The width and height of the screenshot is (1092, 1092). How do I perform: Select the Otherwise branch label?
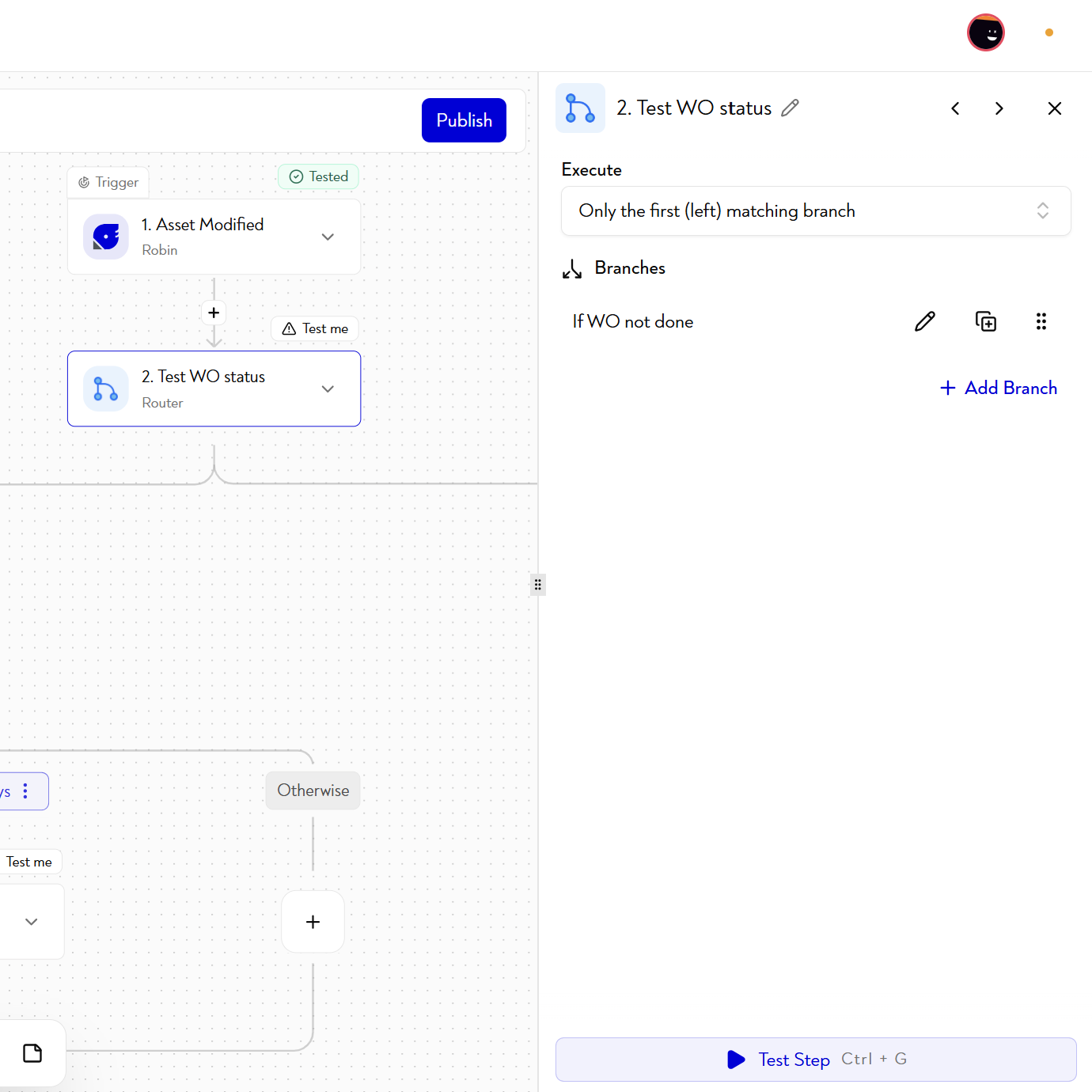[313, 791]
